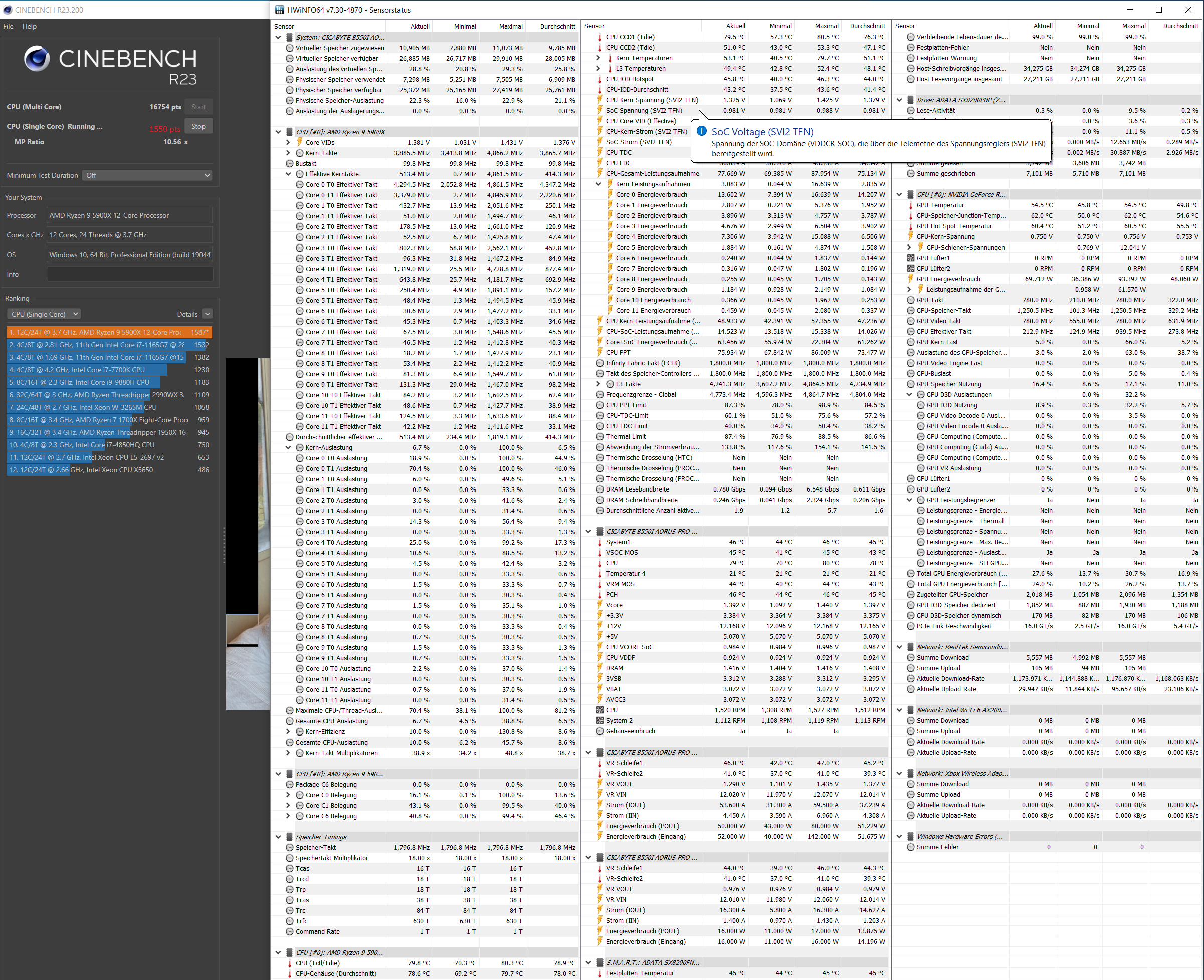
Task: Stop the running Single Core test
Action: (198, 126)
